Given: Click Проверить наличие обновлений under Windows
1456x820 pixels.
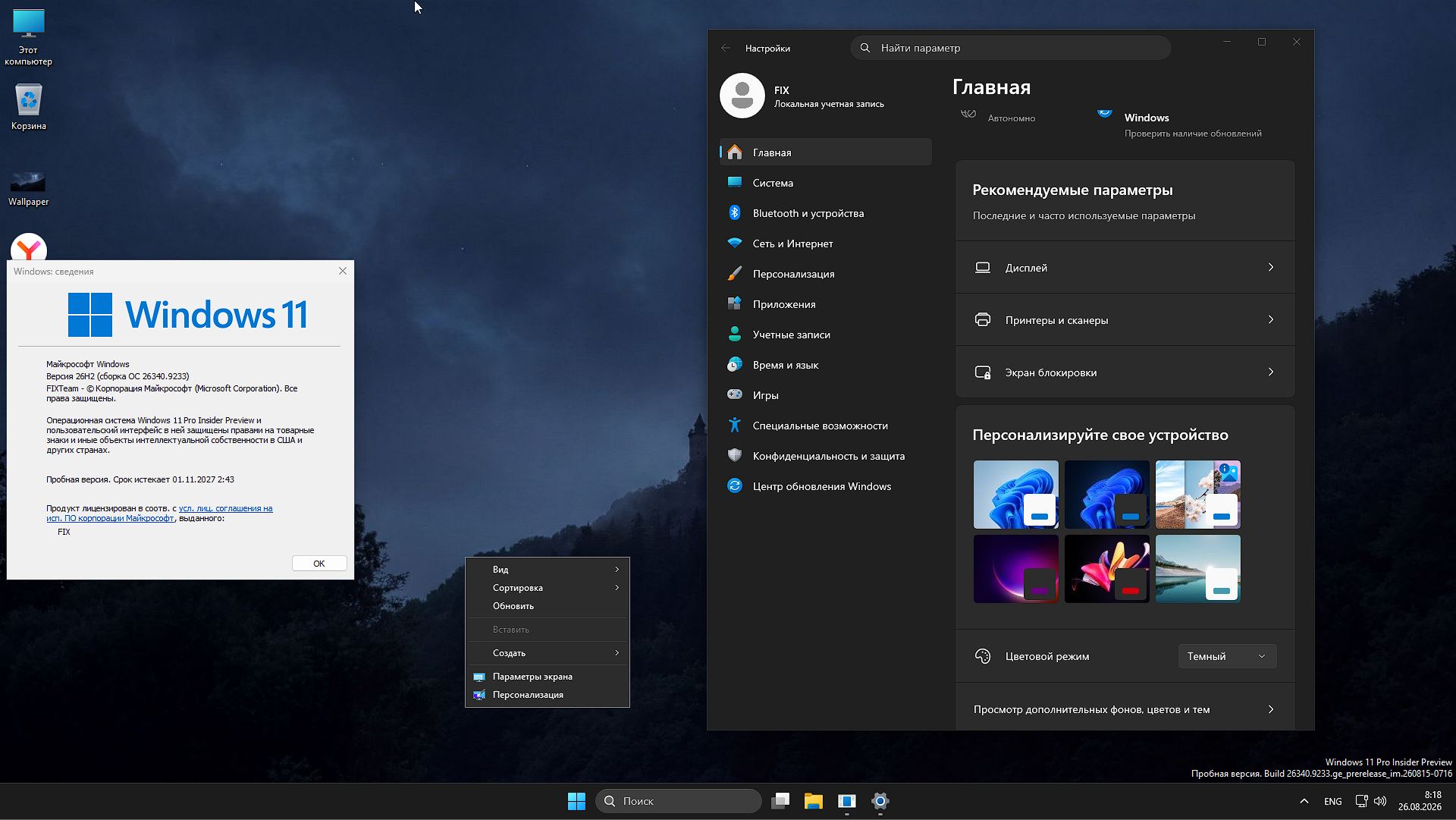Looking at the screenshot, I should 1193,134.
